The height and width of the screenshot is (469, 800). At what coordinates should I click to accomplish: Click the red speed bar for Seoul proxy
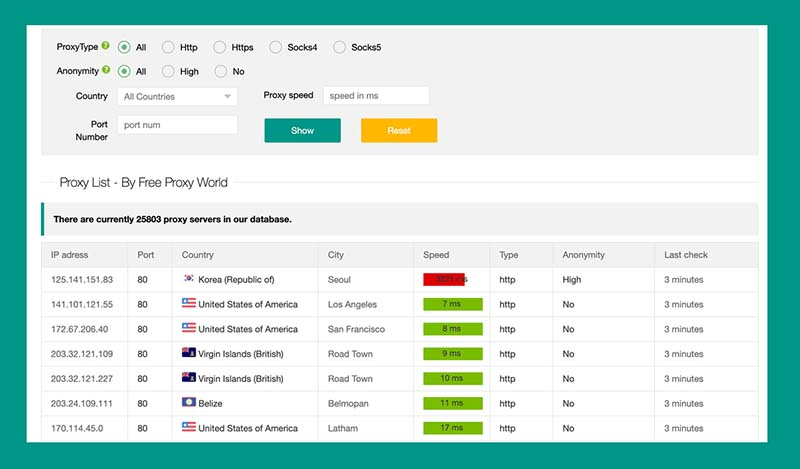pyautogui.click(x=445, y=280)
